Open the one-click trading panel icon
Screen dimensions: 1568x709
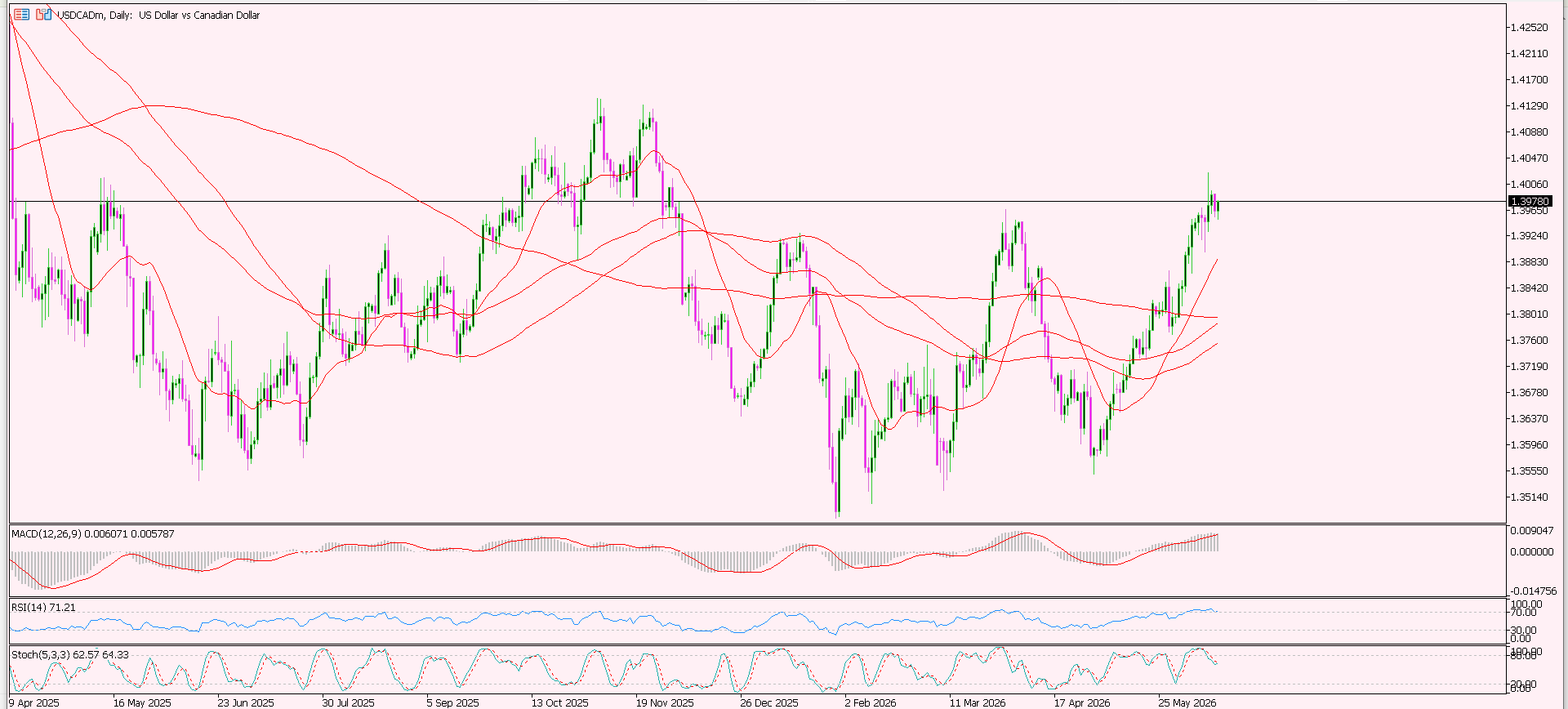43,15
